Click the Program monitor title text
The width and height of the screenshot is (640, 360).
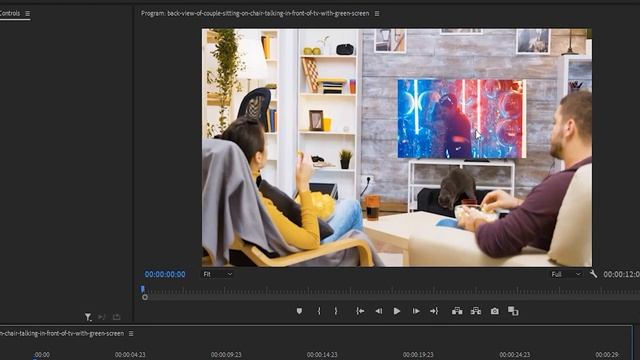(x=255, y=13)
